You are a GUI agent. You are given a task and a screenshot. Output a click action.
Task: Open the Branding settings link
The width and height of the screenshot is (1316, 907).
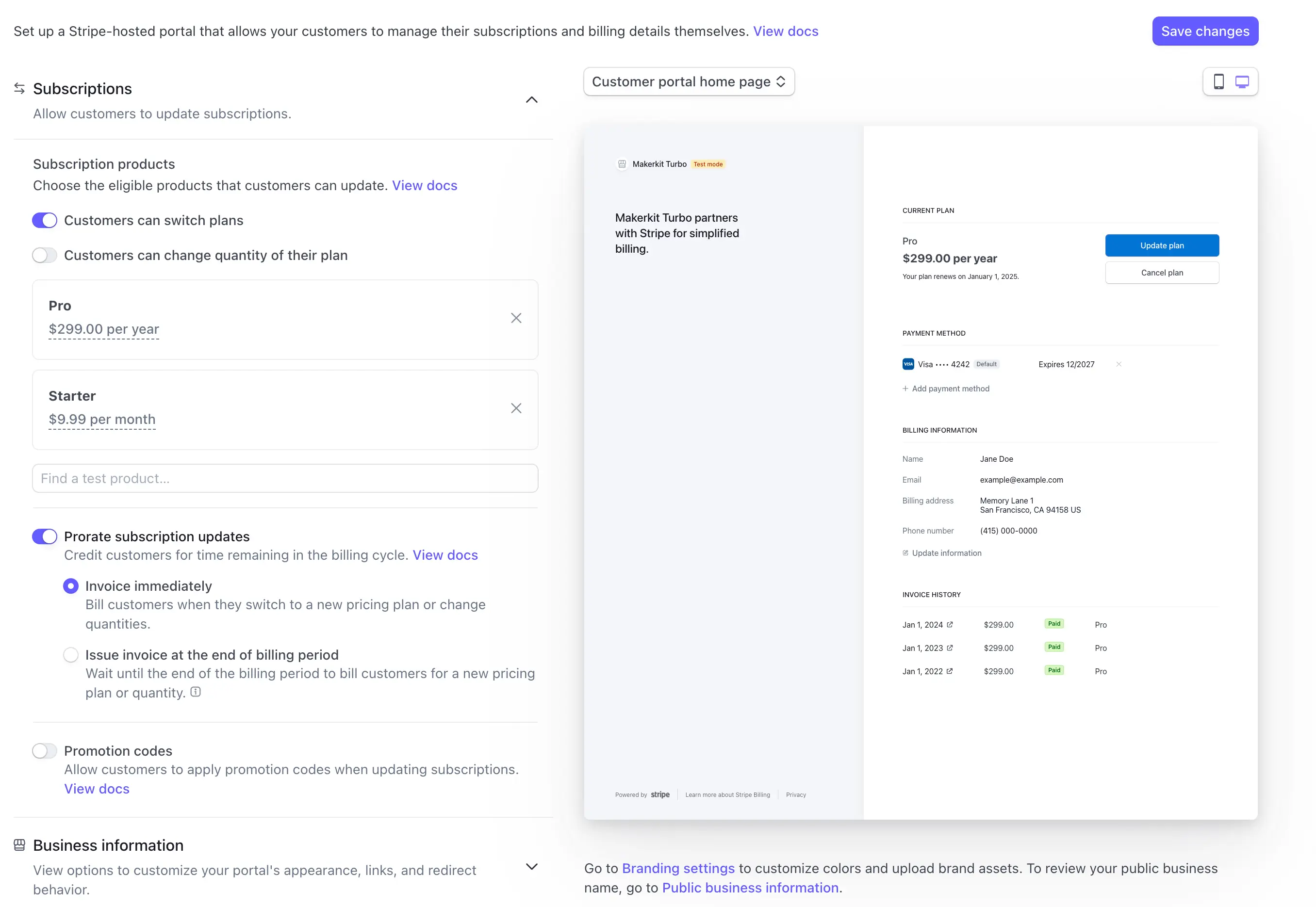point(677,868)
